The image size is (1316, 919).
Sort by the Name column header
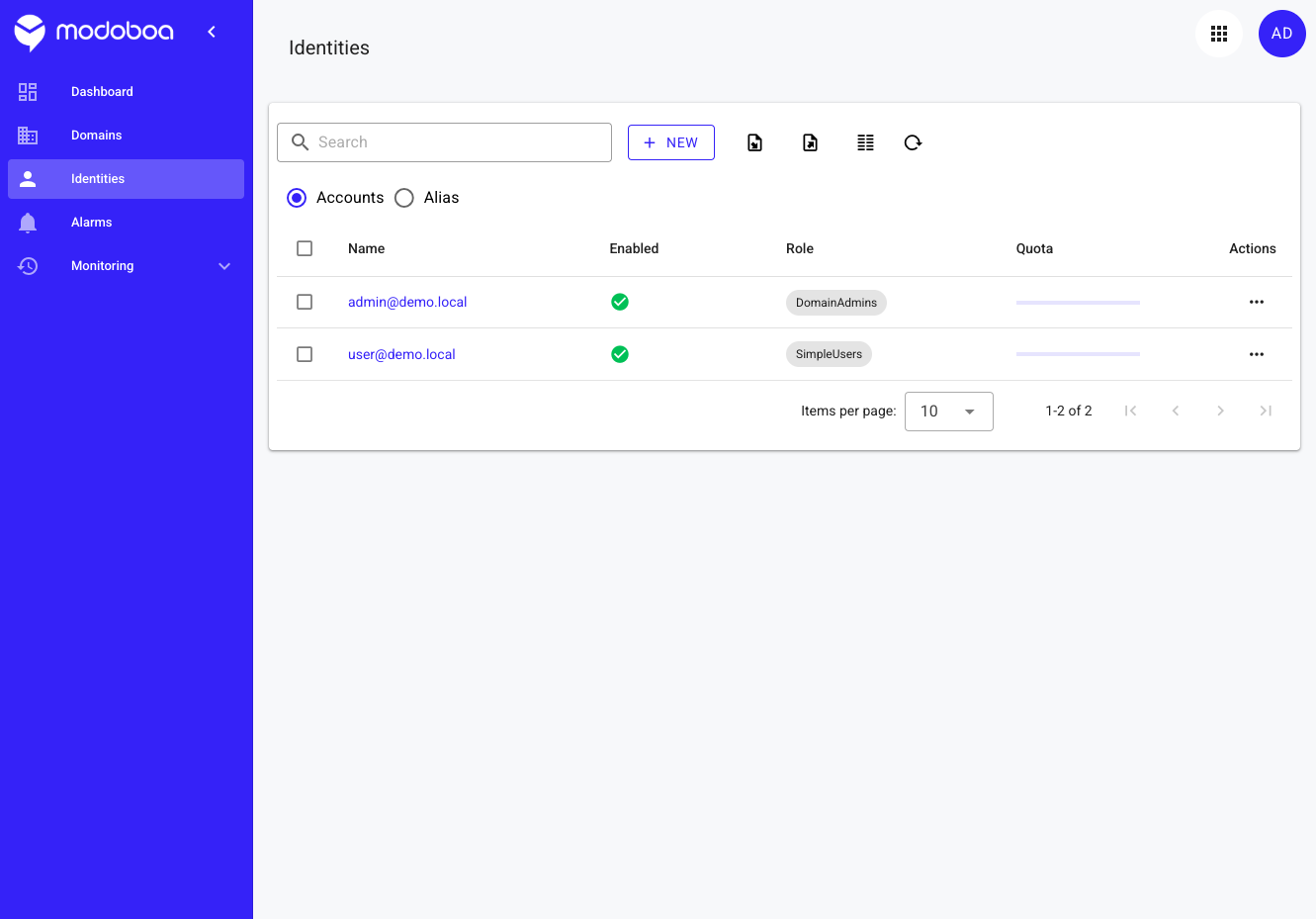pyautogui.click(x=366, y=248)
